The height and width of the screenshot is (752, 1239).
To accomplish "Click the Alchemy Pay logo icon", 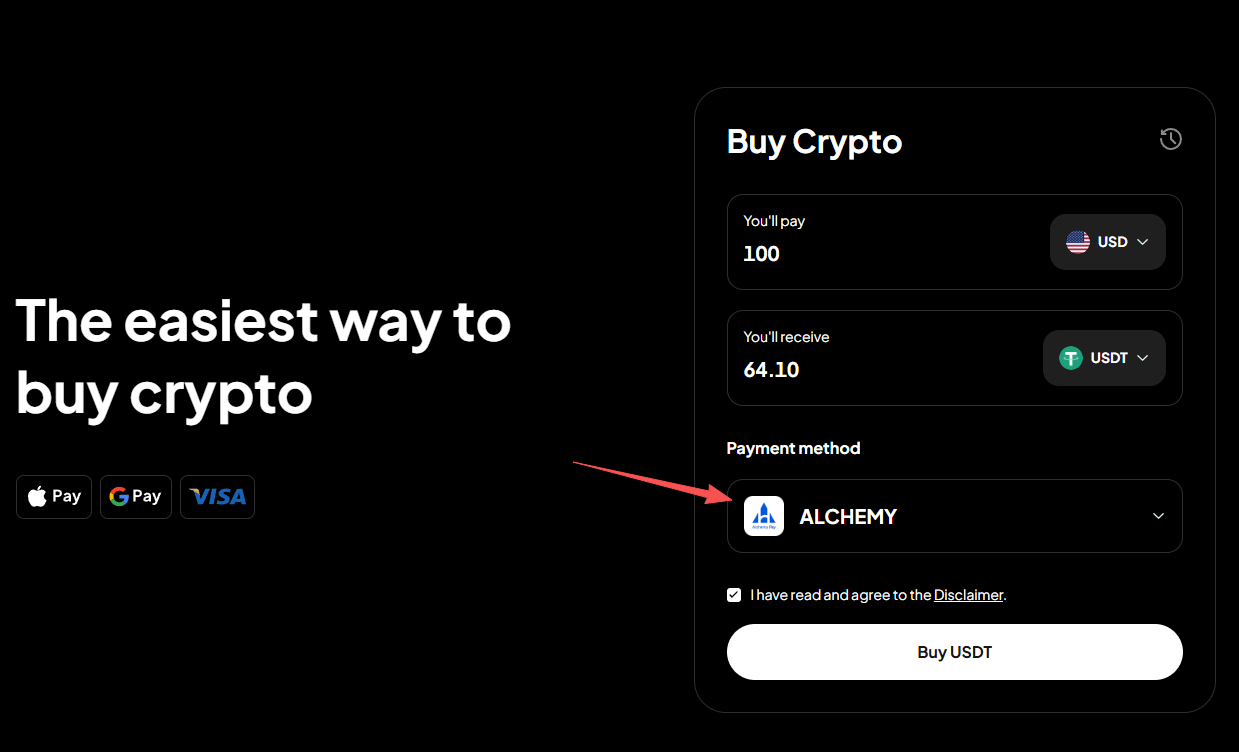I will click(x=764, y=516).
